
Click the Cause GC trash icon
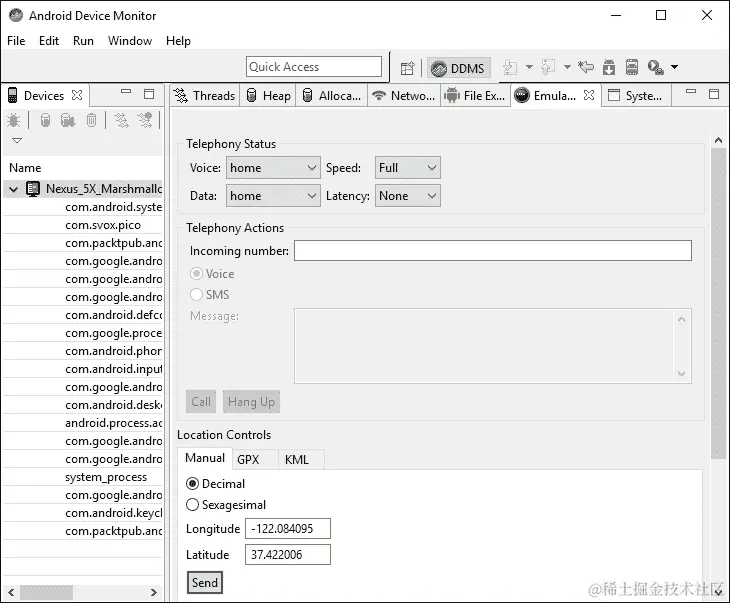coord(91,121)
